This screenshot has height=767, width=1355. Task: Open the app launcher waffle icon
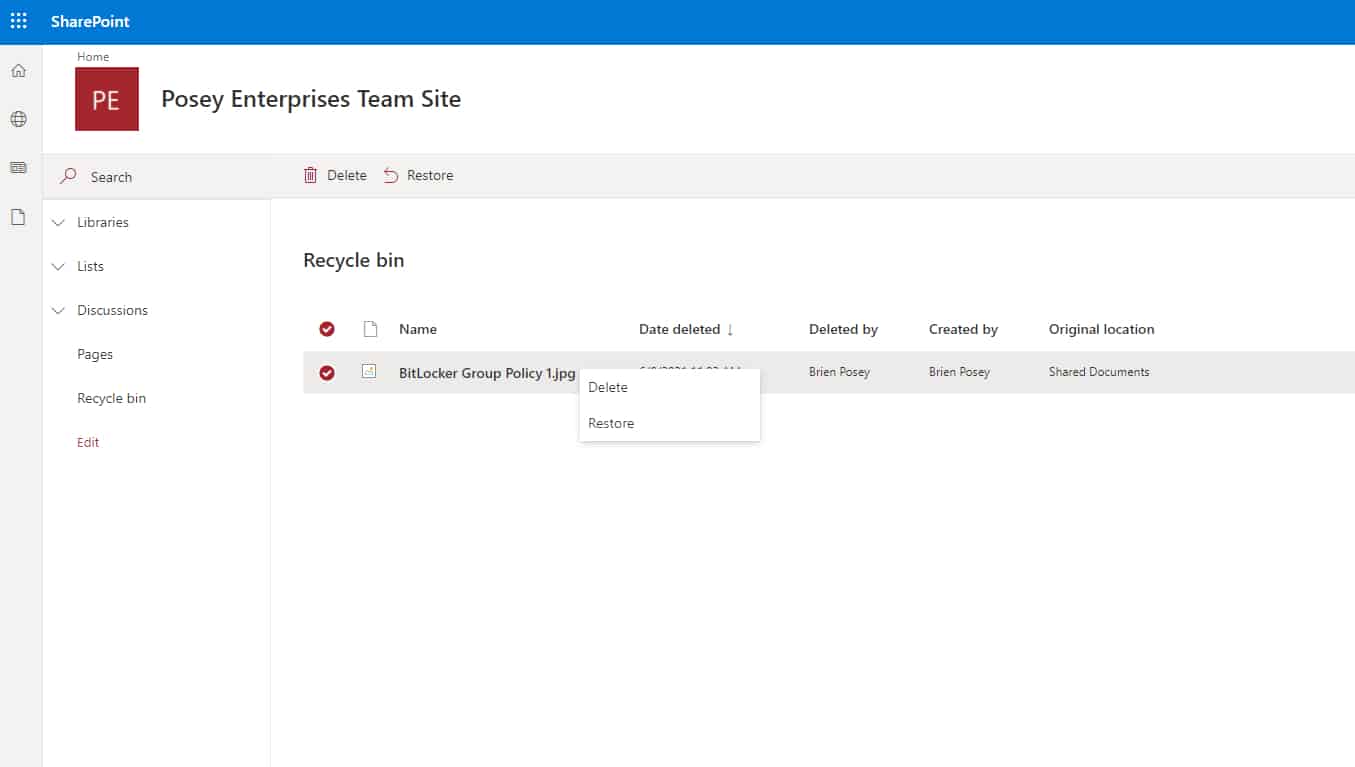click(x=19, y=21)
